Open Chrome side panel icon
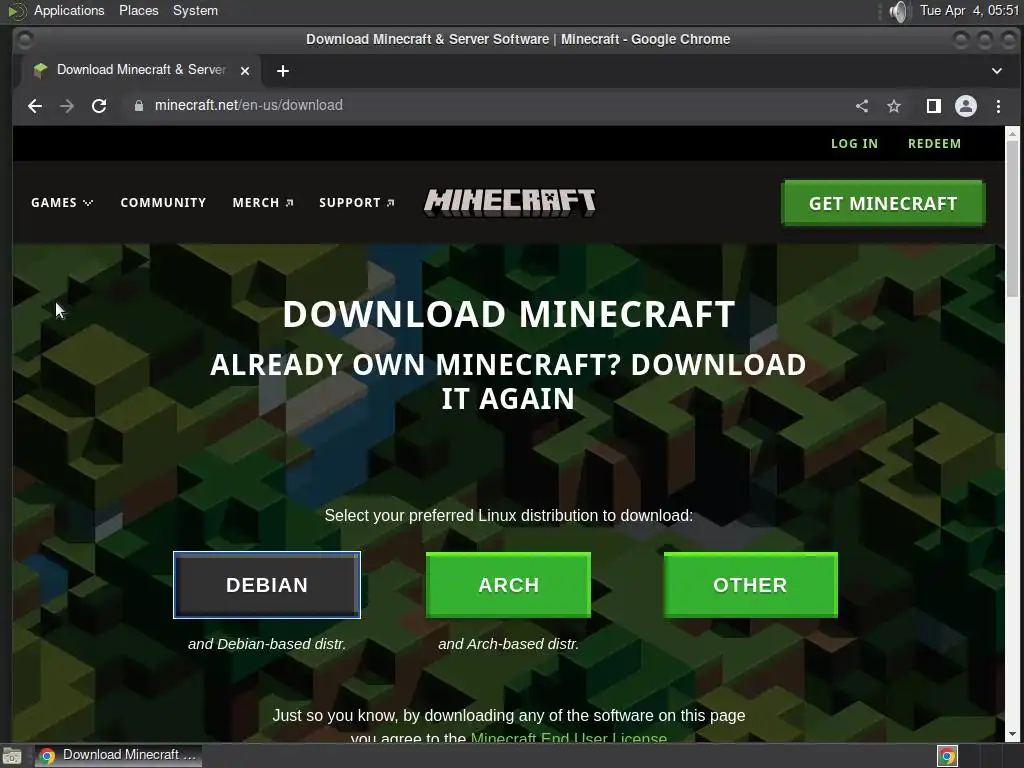 (934, 106)
